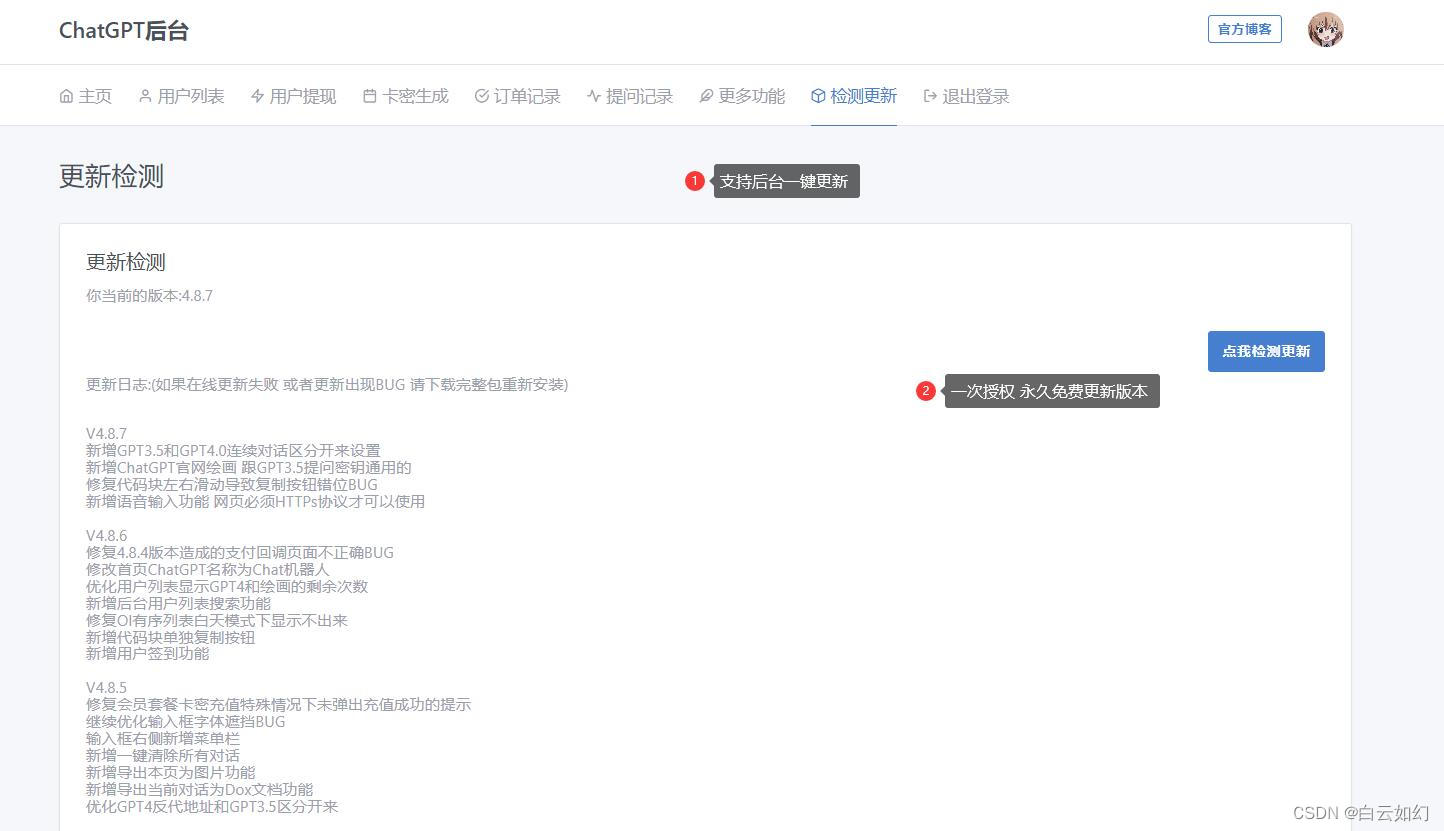1444x831 pixels.
Task: Click the line 新增GPT3.5和GPT4.0连续对话区分开来设置
Action: click(x=233, y=451)
